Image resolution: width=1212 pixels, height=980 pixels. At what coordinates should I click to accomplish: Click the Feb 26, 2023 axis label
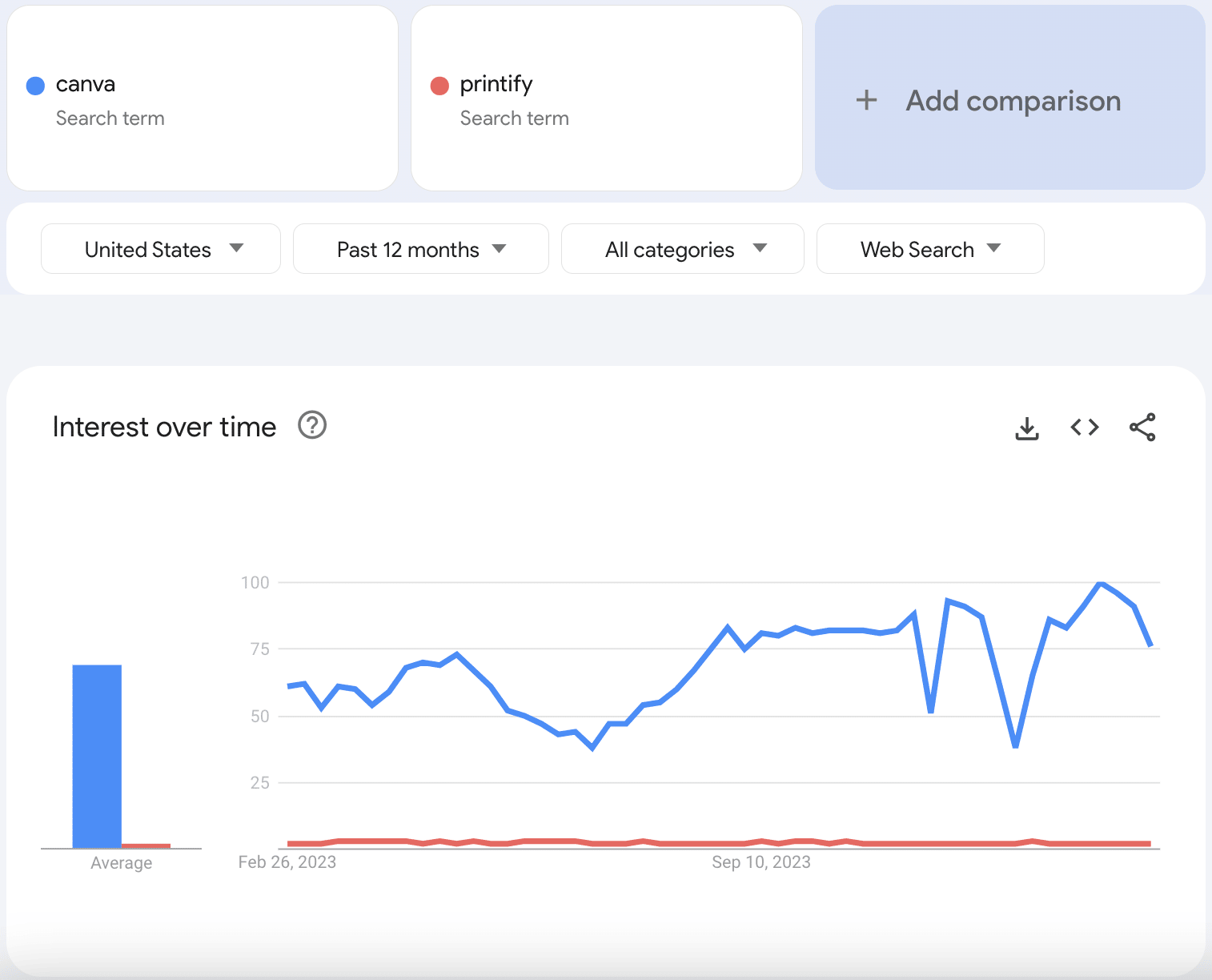click(287, 862)
